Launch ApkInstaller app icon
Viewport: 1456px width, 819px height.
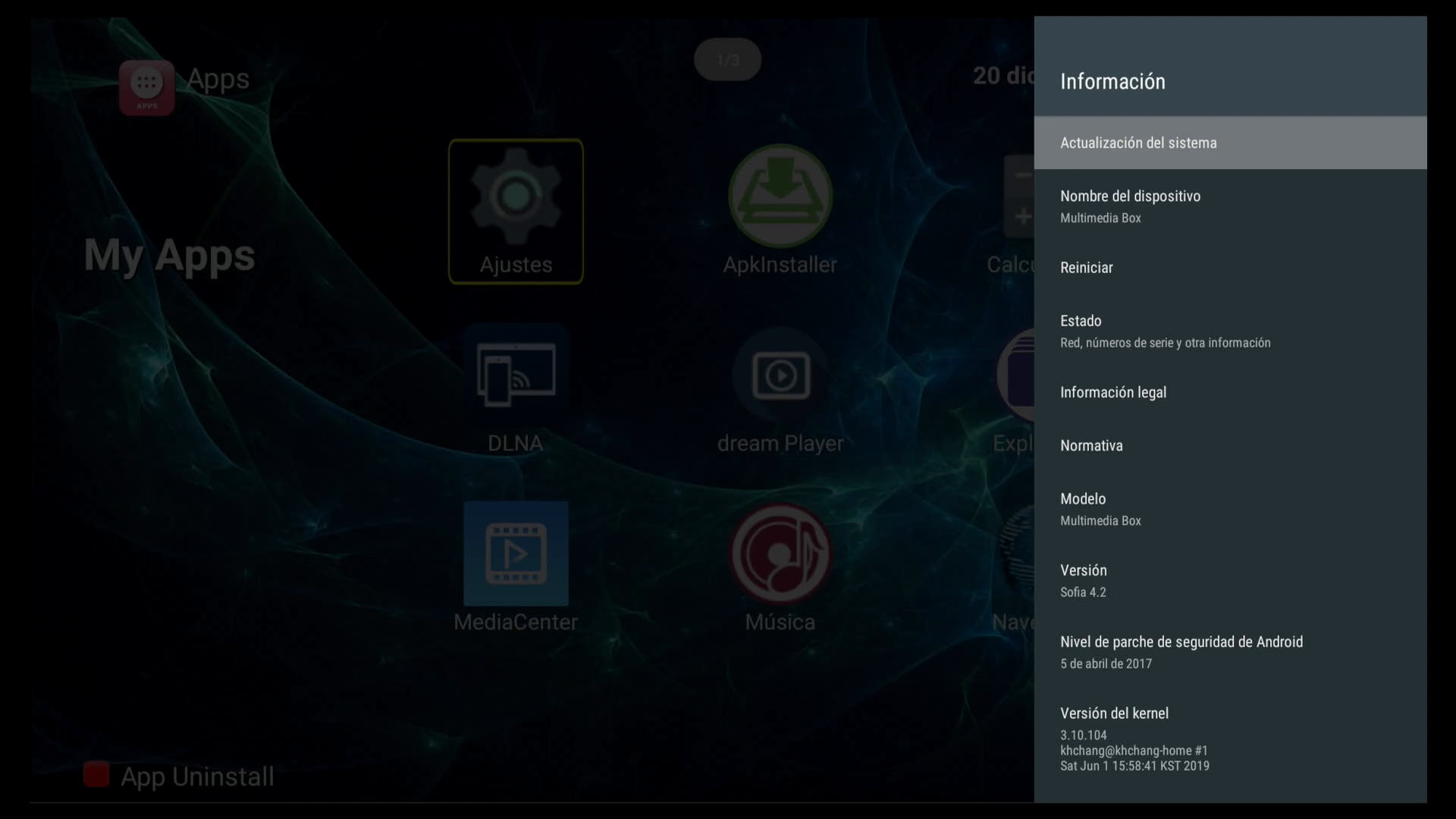[x=780, y=197]
